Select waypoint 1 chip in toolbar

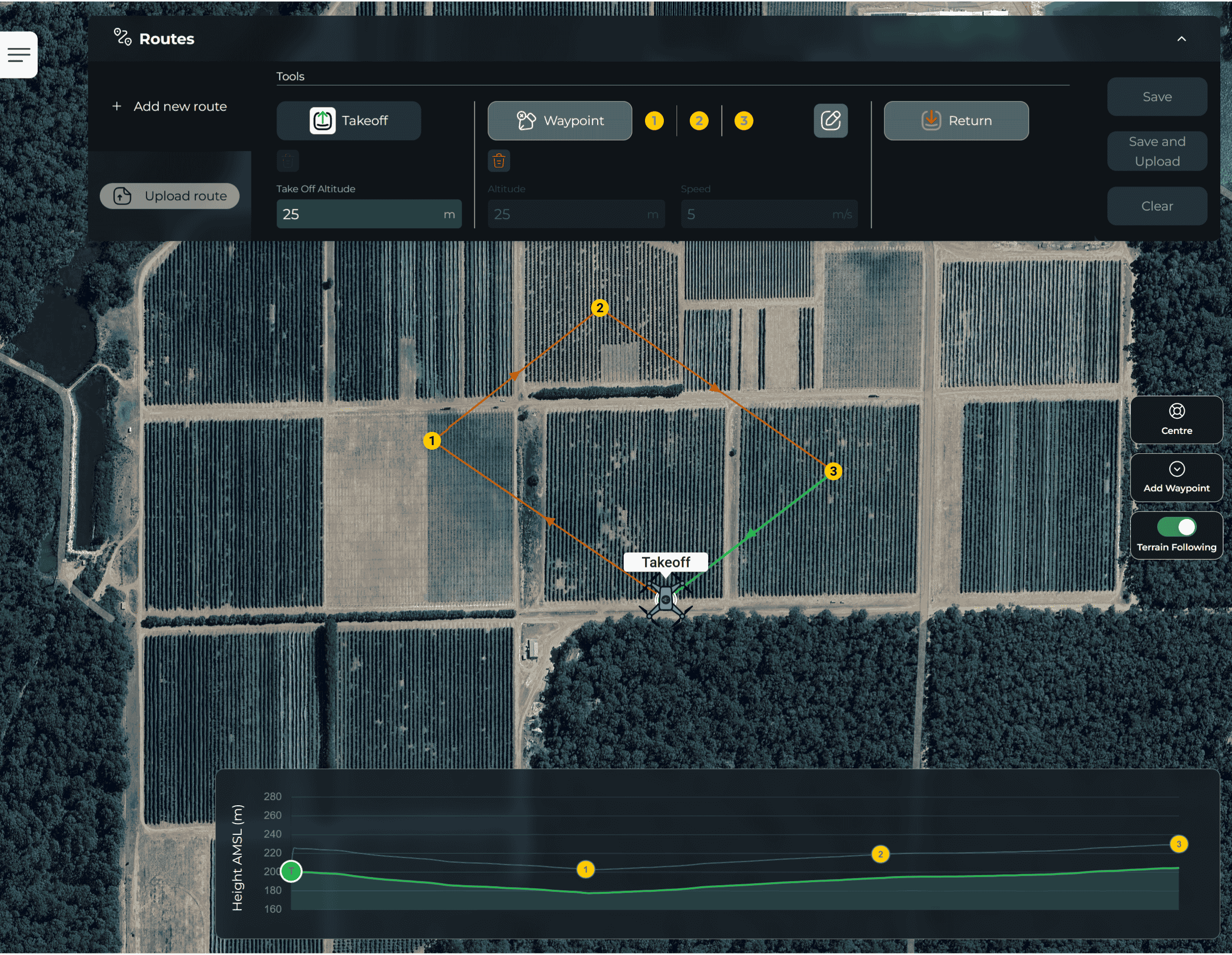coord(654,121)
